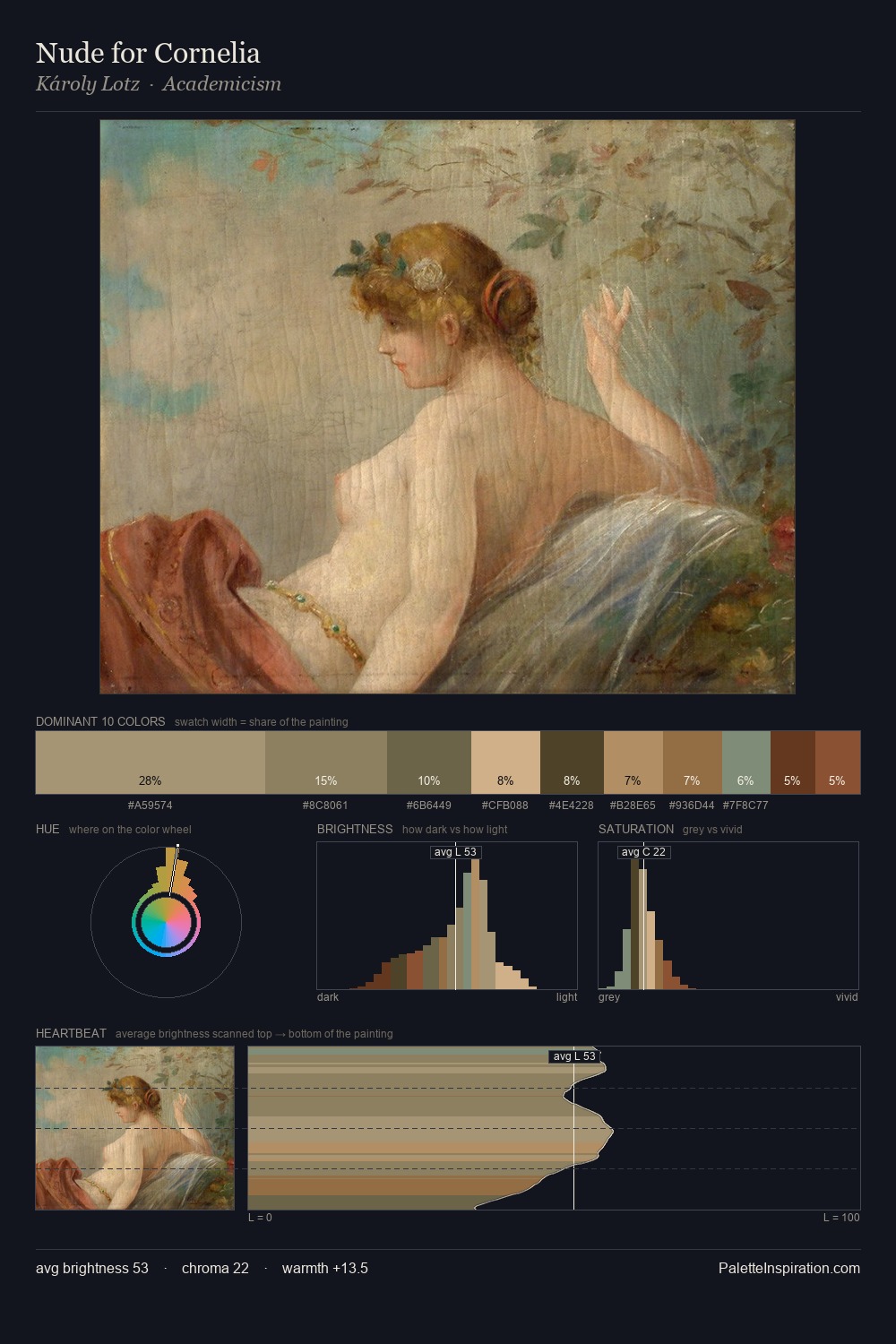Click the hex code text '#936D44'

pos(692,805)
